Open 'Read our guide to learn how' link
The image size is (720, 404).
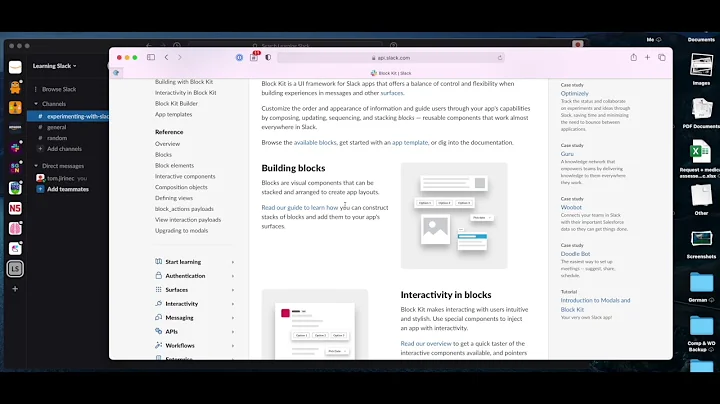(300, 207)
